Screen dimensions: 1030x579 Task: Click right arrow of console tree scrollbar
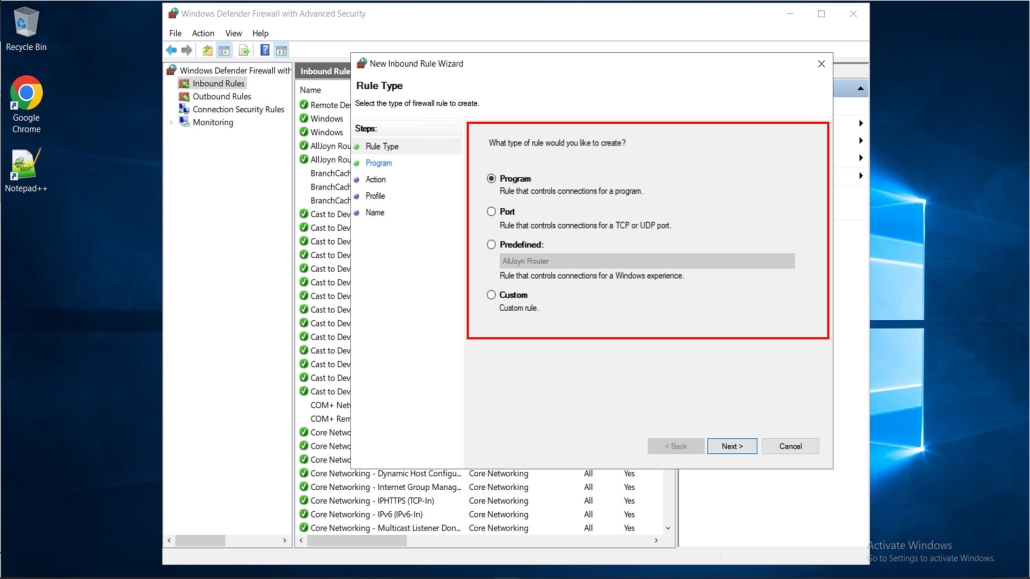pyautogui.click(x=284, y=540)
